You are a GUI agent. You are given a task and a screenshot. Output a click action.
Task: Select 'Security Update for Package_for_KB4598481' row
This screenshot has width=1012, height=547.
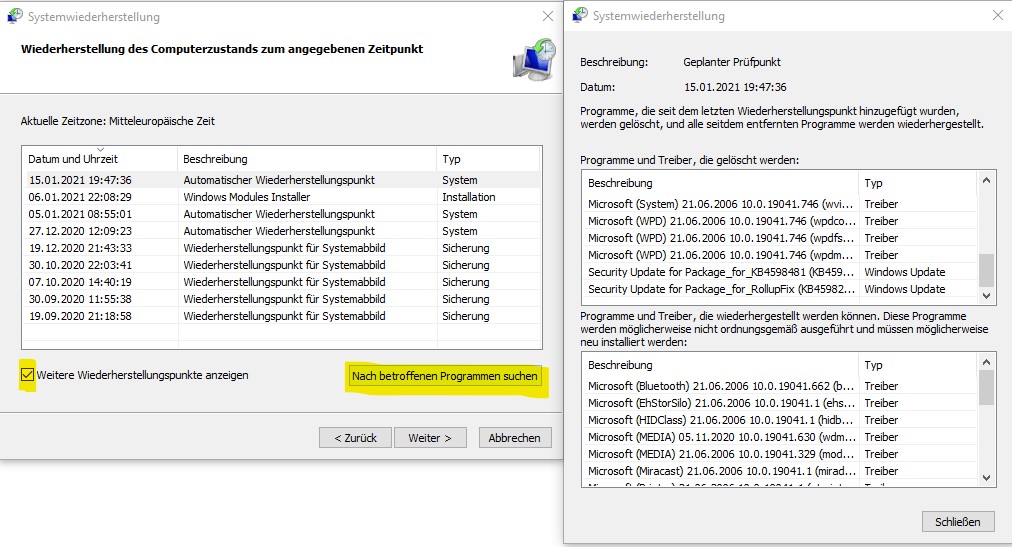pos(780,272)
